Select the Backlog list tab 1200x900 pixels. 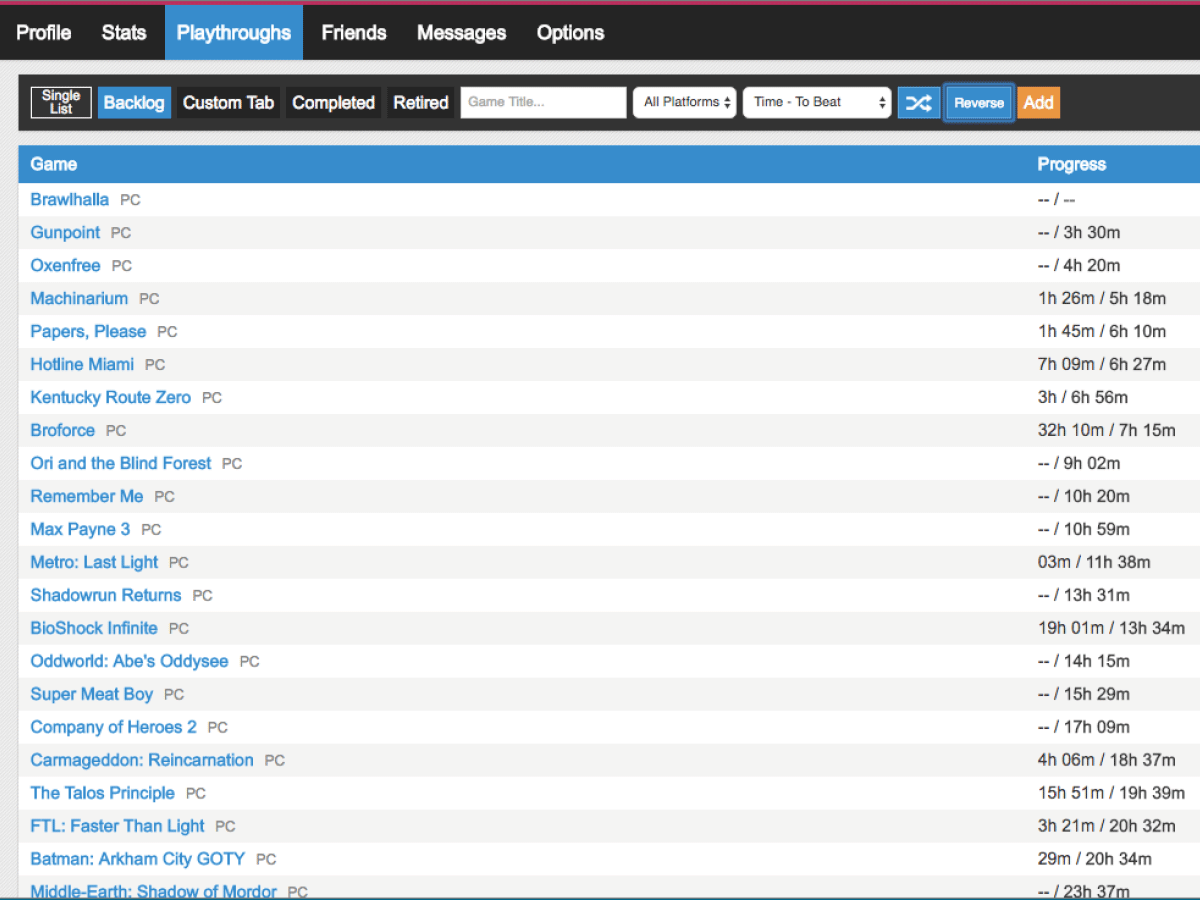click(x=134, y=102)
